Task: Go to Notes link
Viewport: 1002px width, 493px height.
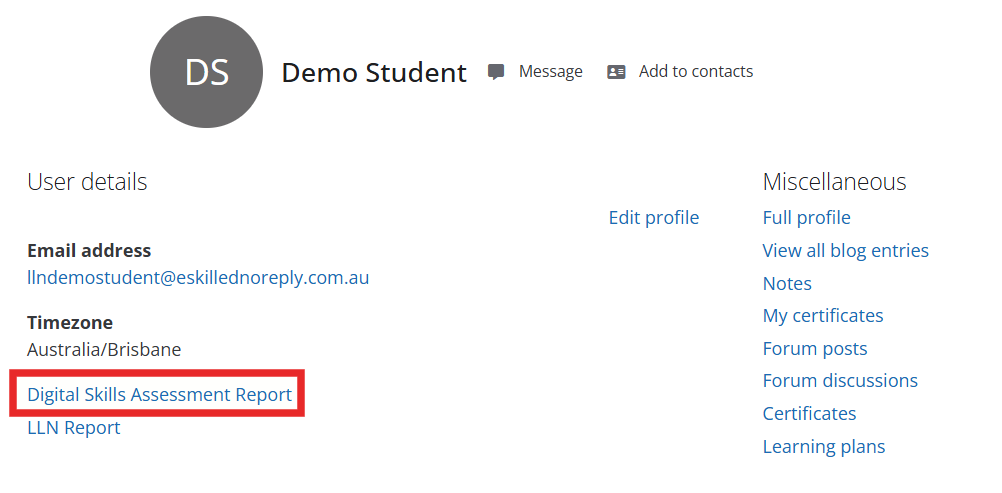Action: coord(787,284)
